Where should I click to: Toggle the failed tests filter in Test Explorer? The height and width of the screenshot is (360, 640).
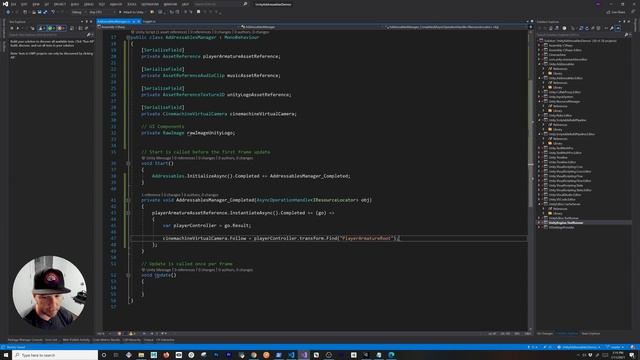[61, 28]
